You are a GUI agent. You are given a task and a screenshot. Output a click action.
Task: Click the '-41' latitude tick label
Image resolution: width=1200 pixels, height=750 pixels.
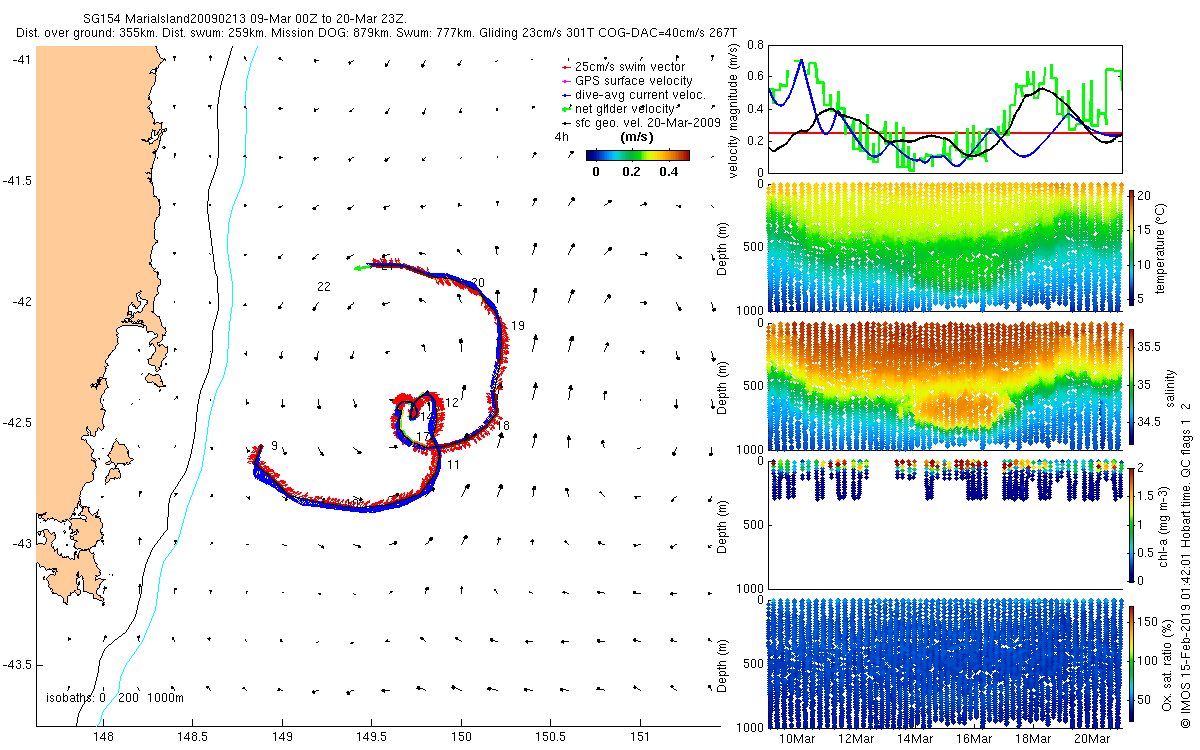(21, 60)
